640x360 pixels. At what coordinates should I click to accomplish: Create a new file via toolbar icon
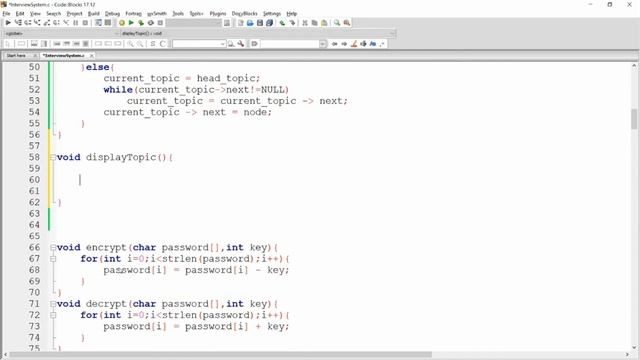pyautogui.click(x=240, y=23)
